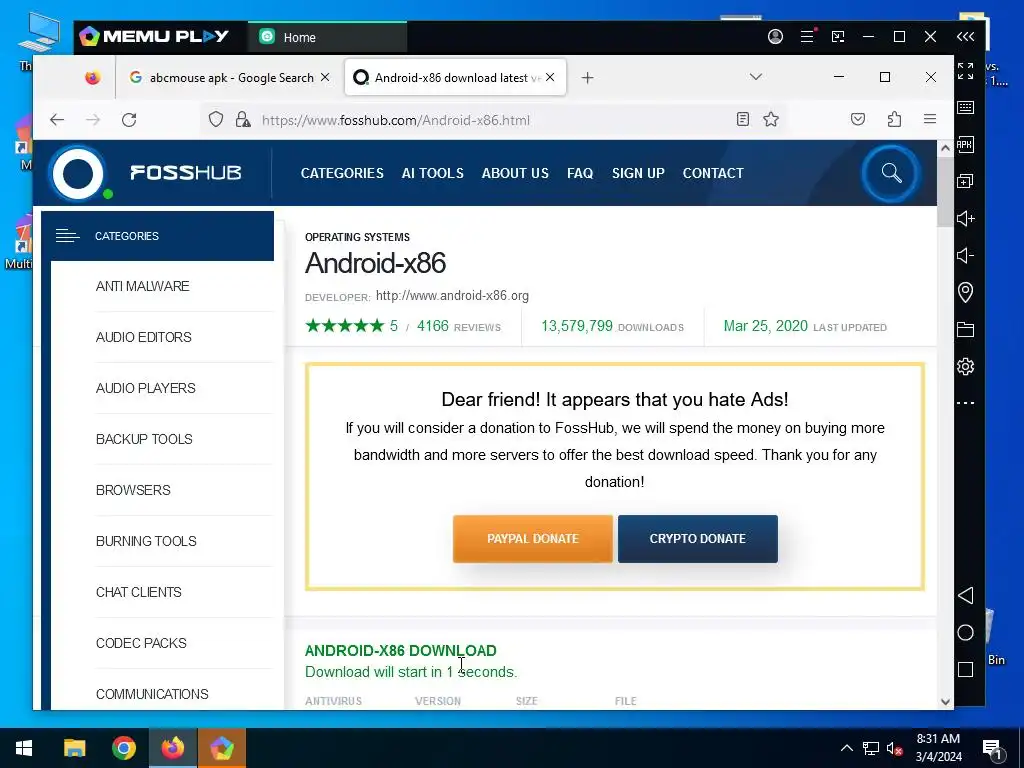Image resolution: width=1024 pixels, height=768 pixels.
Task: Select the Android-x86 download tab
Action: [x=455, y=78]
